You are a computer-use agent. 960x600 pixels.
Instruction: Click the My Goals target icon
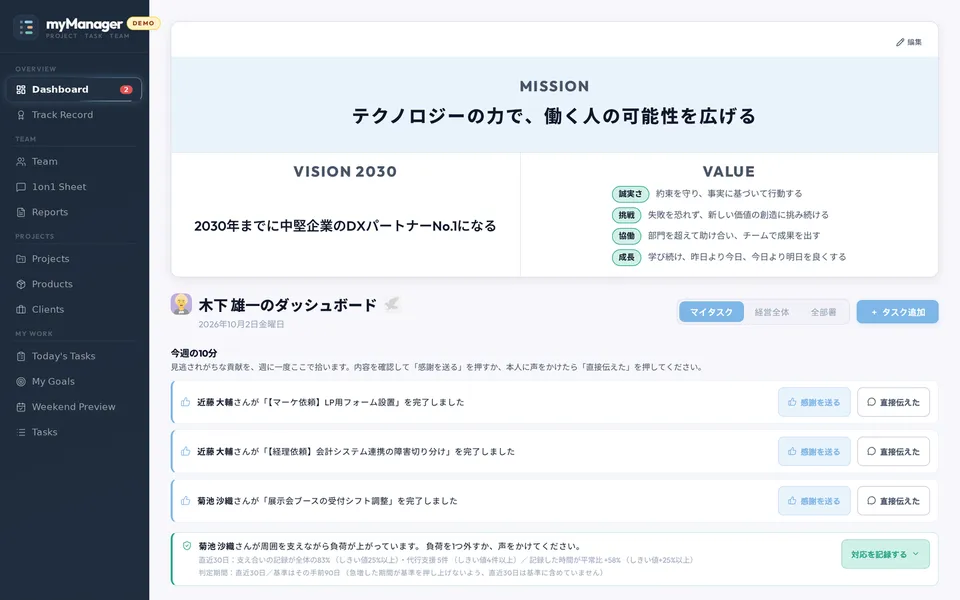pyautogui.click(x=21, y=381)
